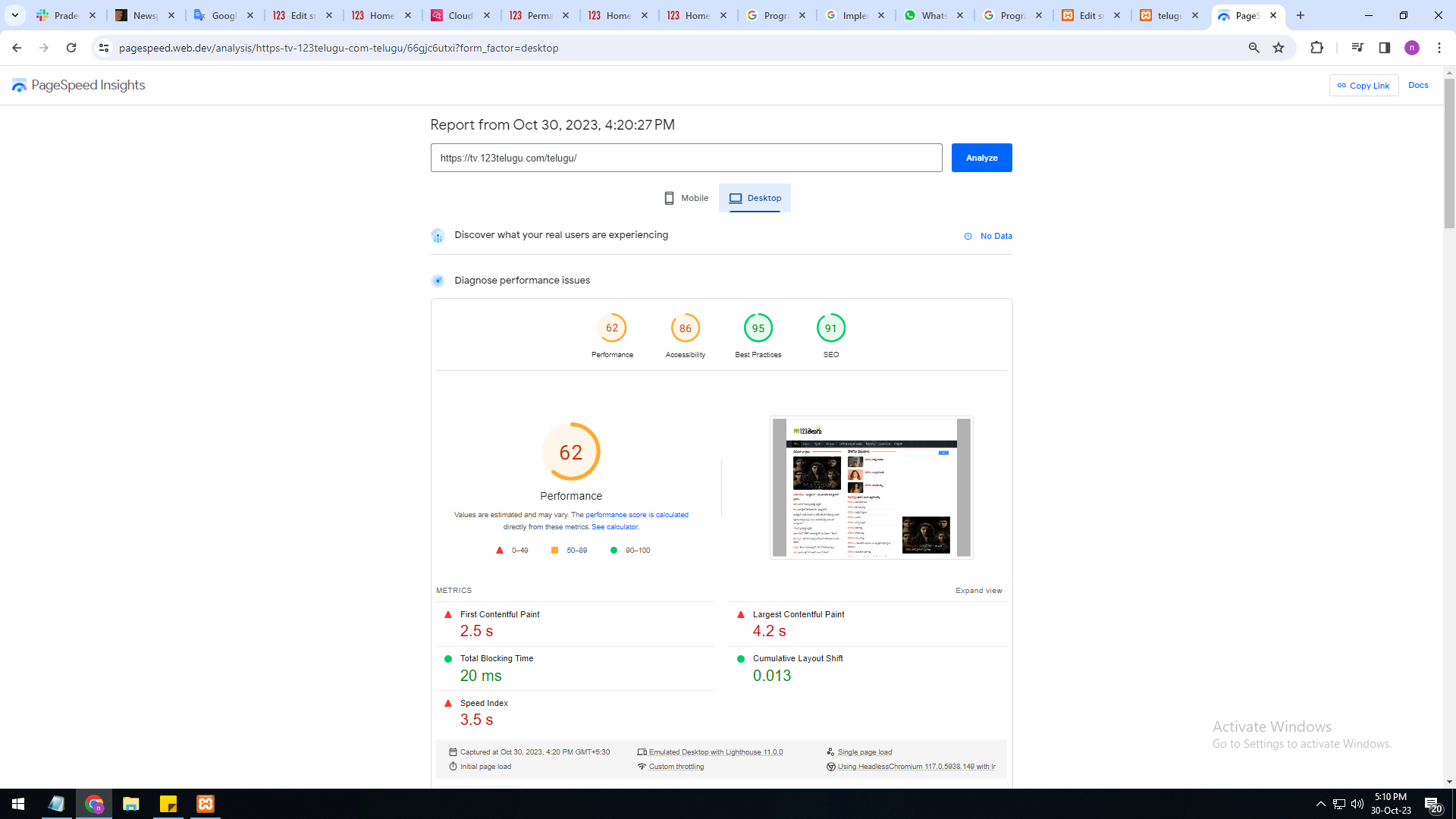Viewport: 1456px width, 819px height.
Task: Bookmark this tab with the star icon
Action: [x=1279, y=48]
